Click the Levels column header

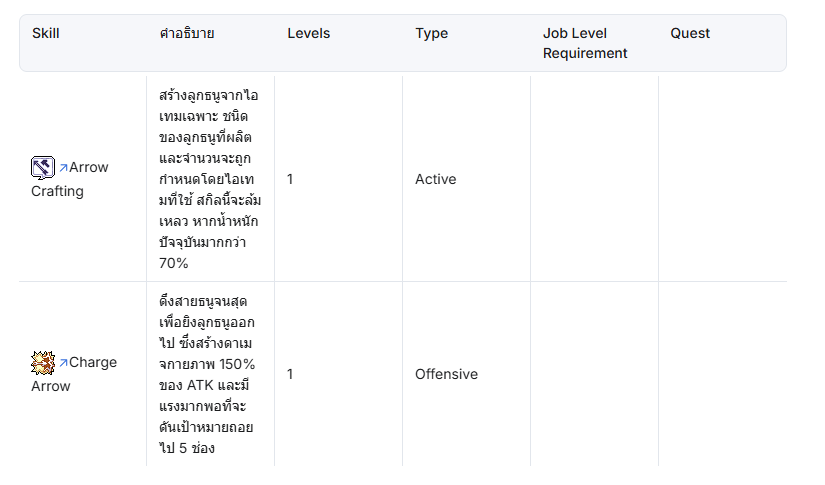[309, 33]
